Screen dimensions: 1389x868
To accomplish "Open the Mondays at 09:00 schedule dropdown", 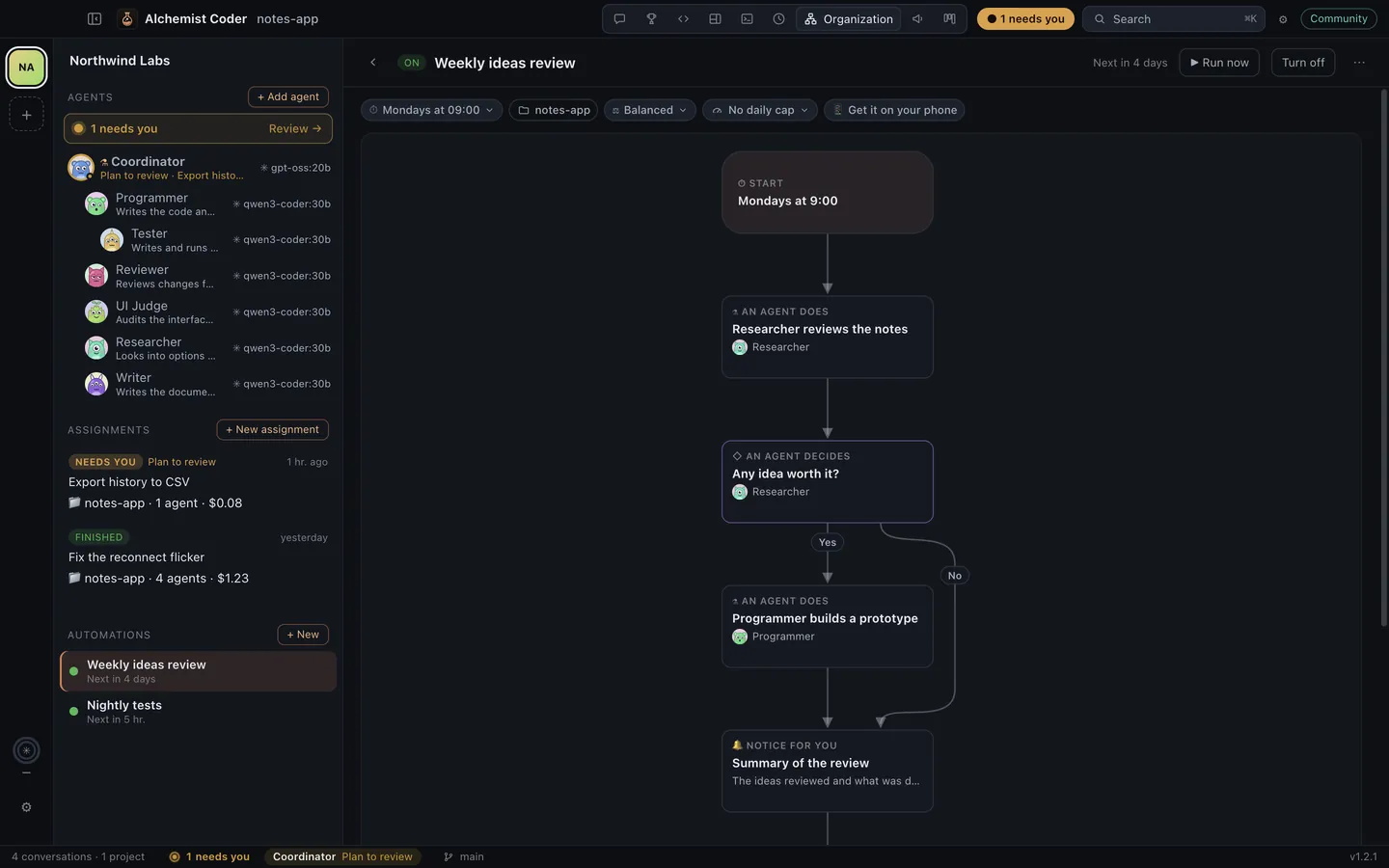I will point(431,110).
